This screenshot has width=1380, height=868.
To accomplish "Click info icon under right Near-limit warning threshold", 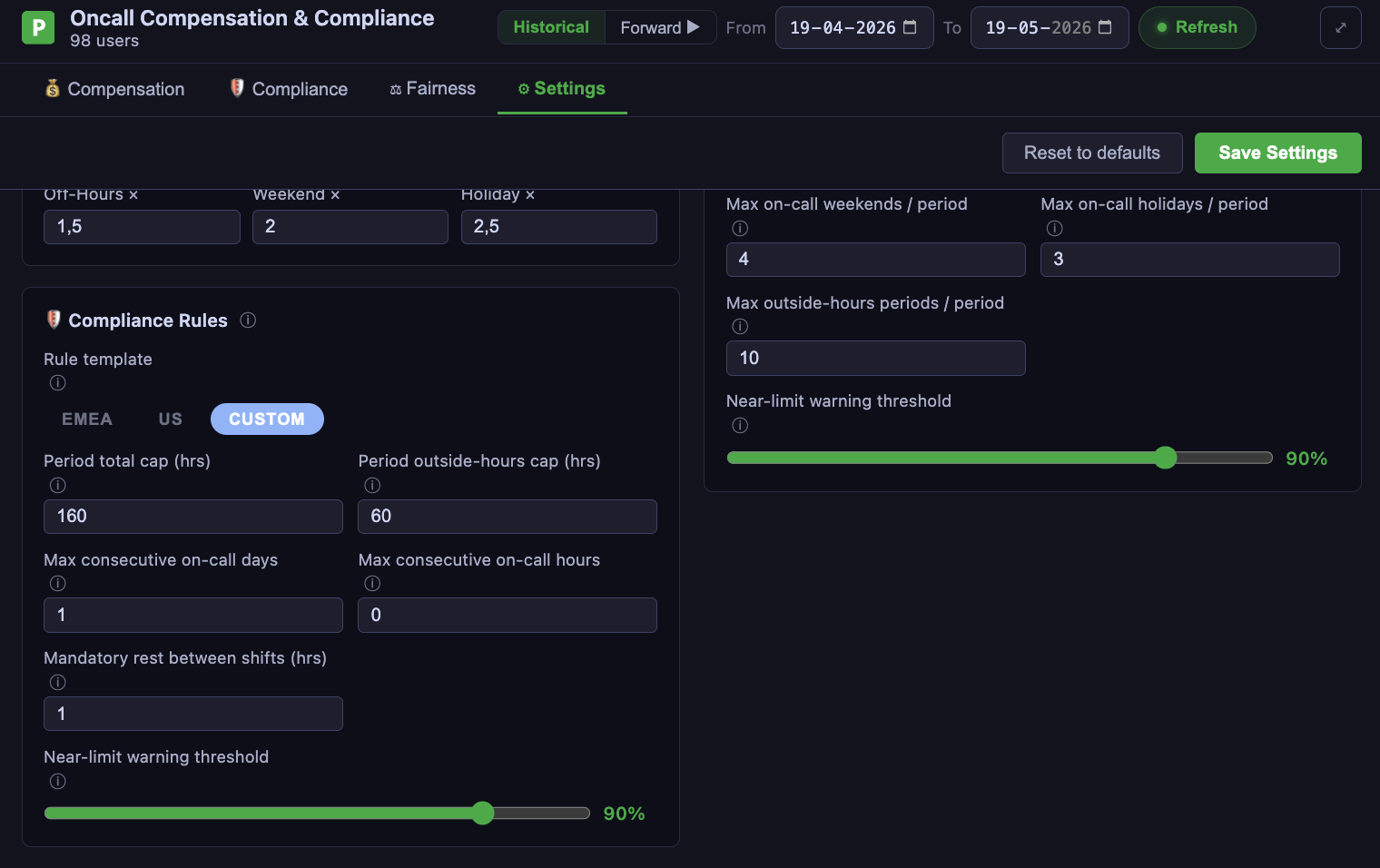I will tap(741, 425).
